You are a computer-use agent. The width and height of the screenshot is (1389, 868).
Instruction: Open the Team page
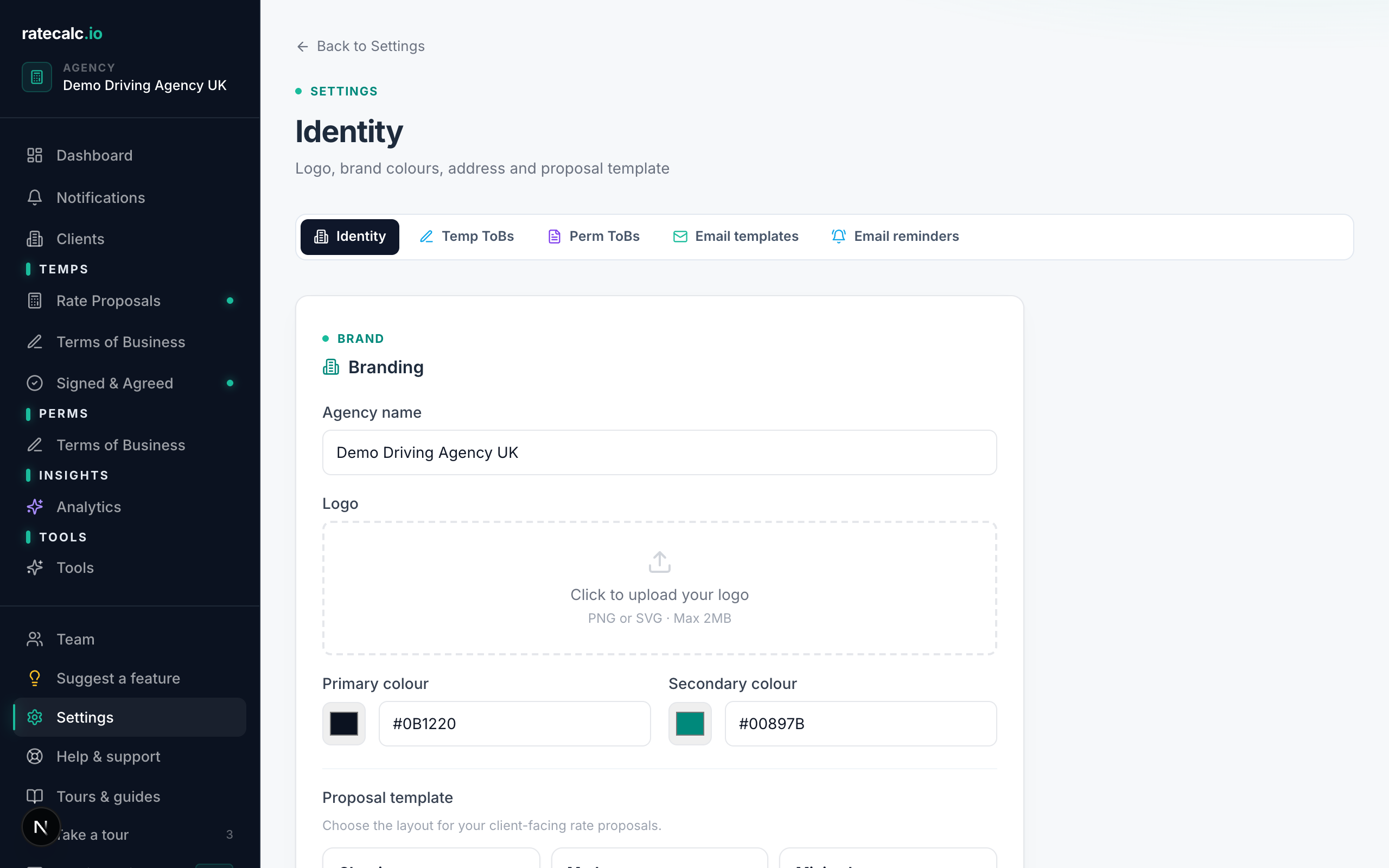pyautogui.click(x=130, y=639)
